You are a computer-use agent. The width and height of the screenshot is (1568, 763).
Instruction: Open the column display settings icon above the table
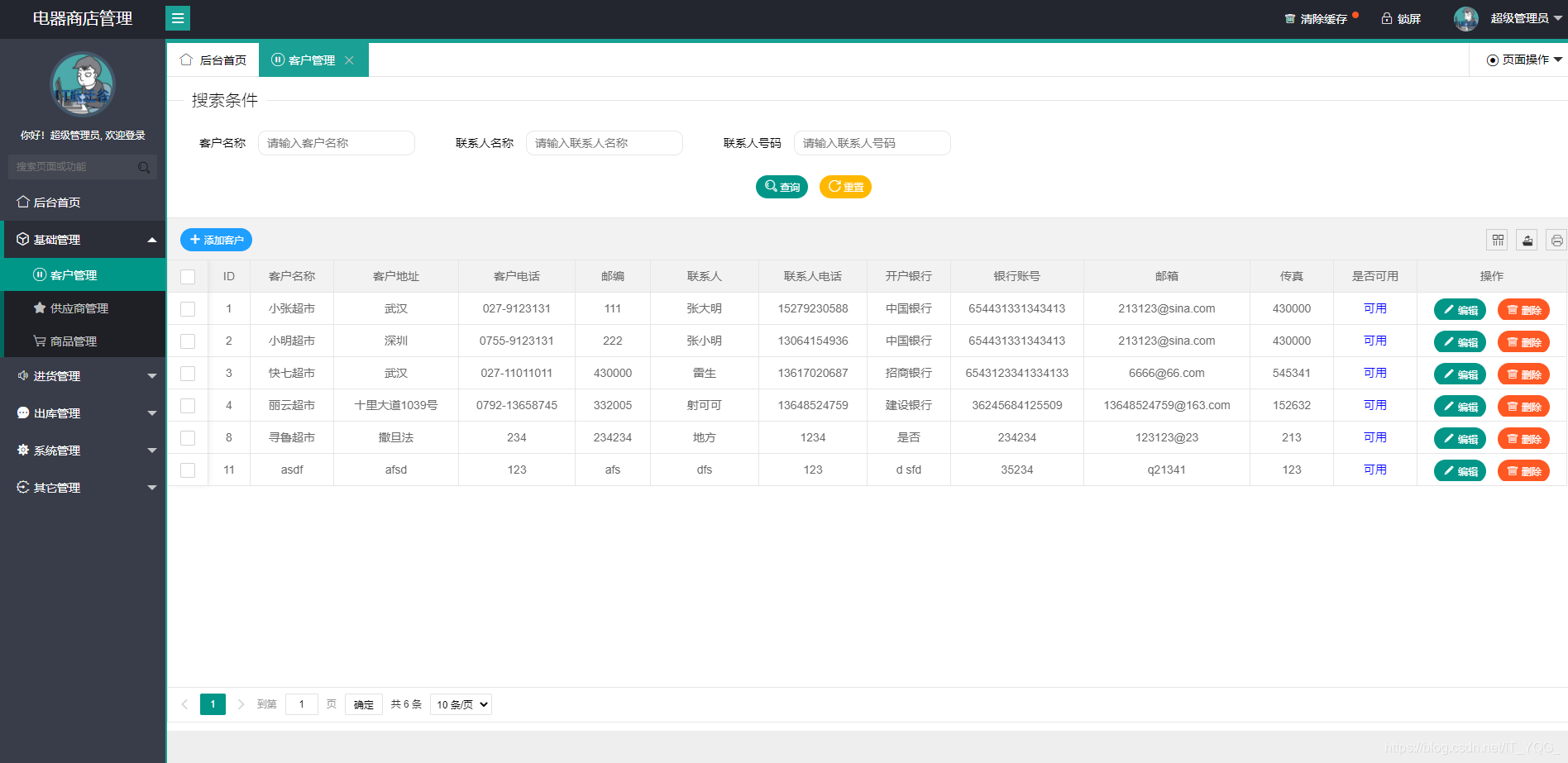tap(1497, 240)
